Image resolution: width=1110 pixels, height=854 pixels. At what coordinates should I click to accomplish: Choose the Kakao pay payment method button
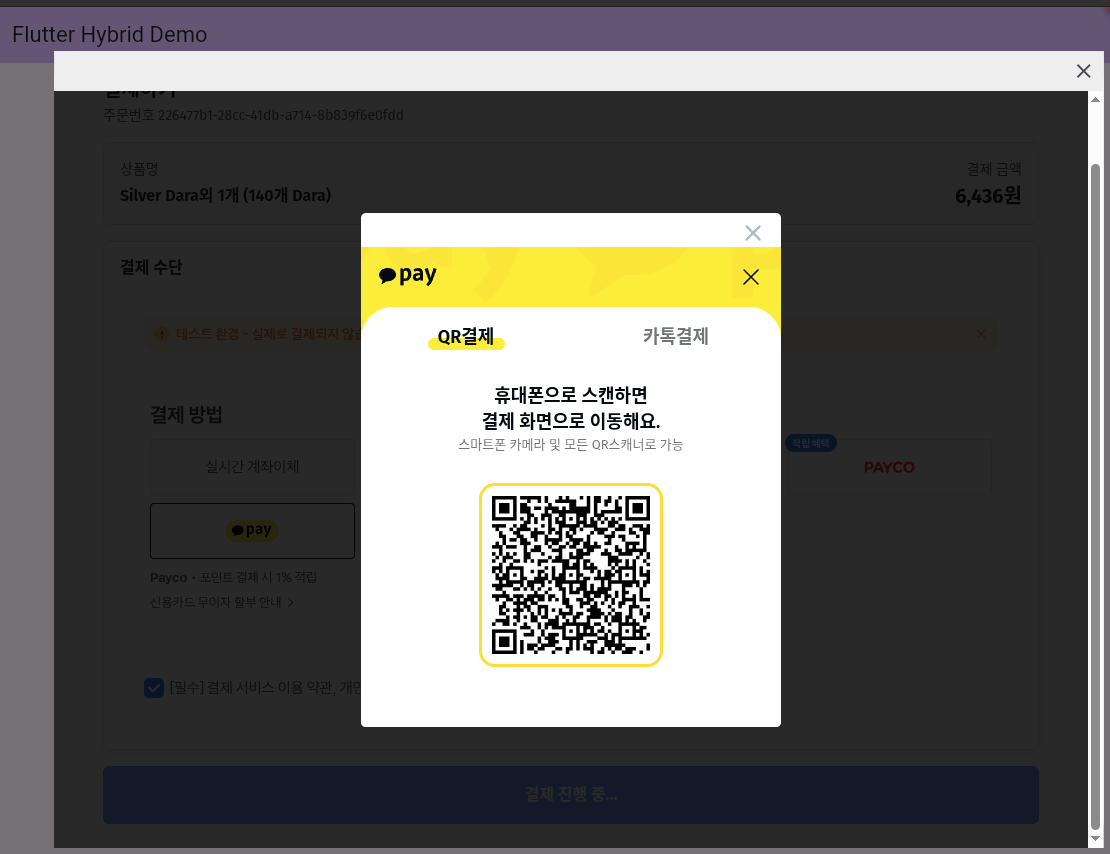[252, 531]
